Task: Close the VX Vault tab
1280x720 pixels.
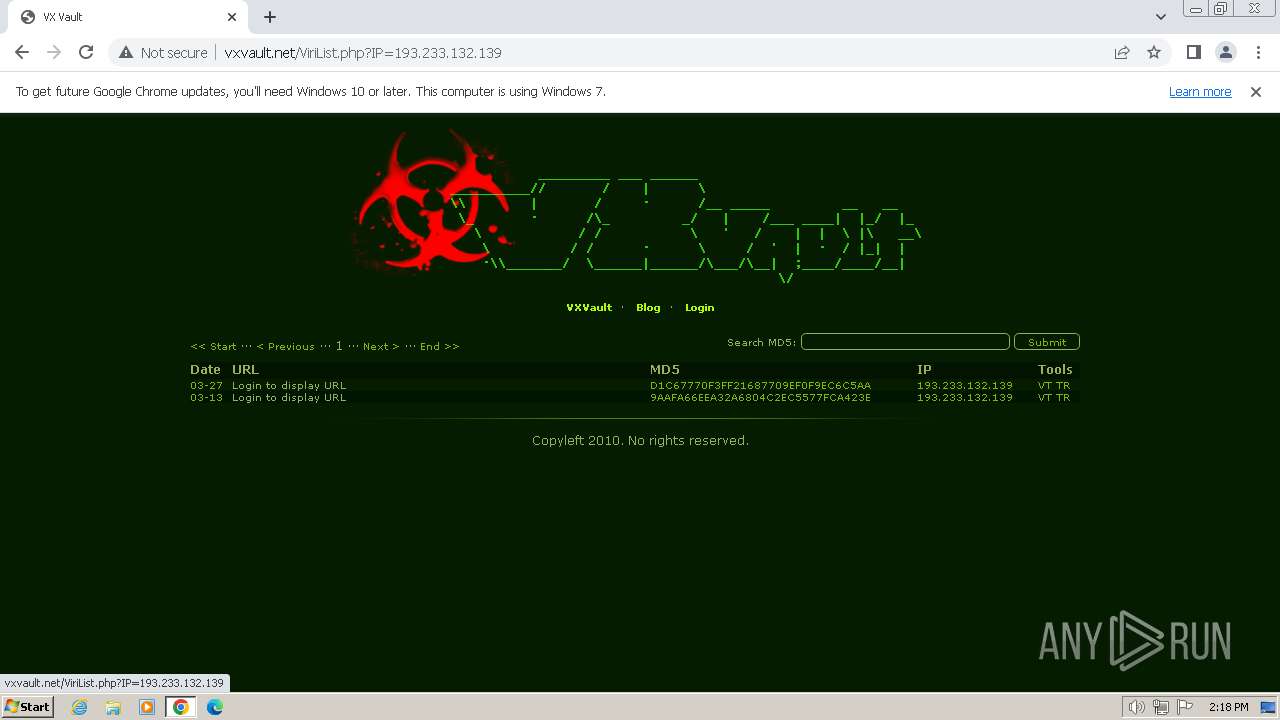Action: [x=232, y=17]
